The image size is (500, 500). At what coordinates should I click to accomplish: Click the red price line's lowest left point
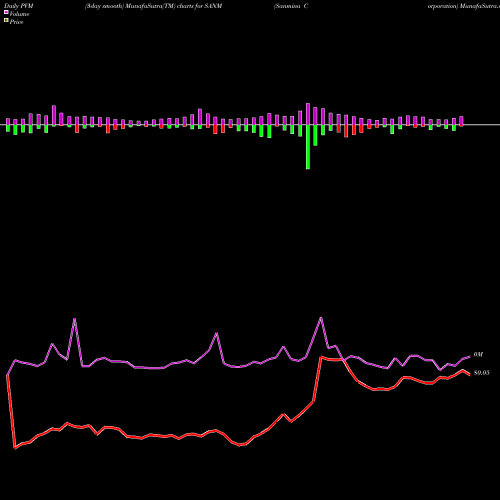[15, 448]
